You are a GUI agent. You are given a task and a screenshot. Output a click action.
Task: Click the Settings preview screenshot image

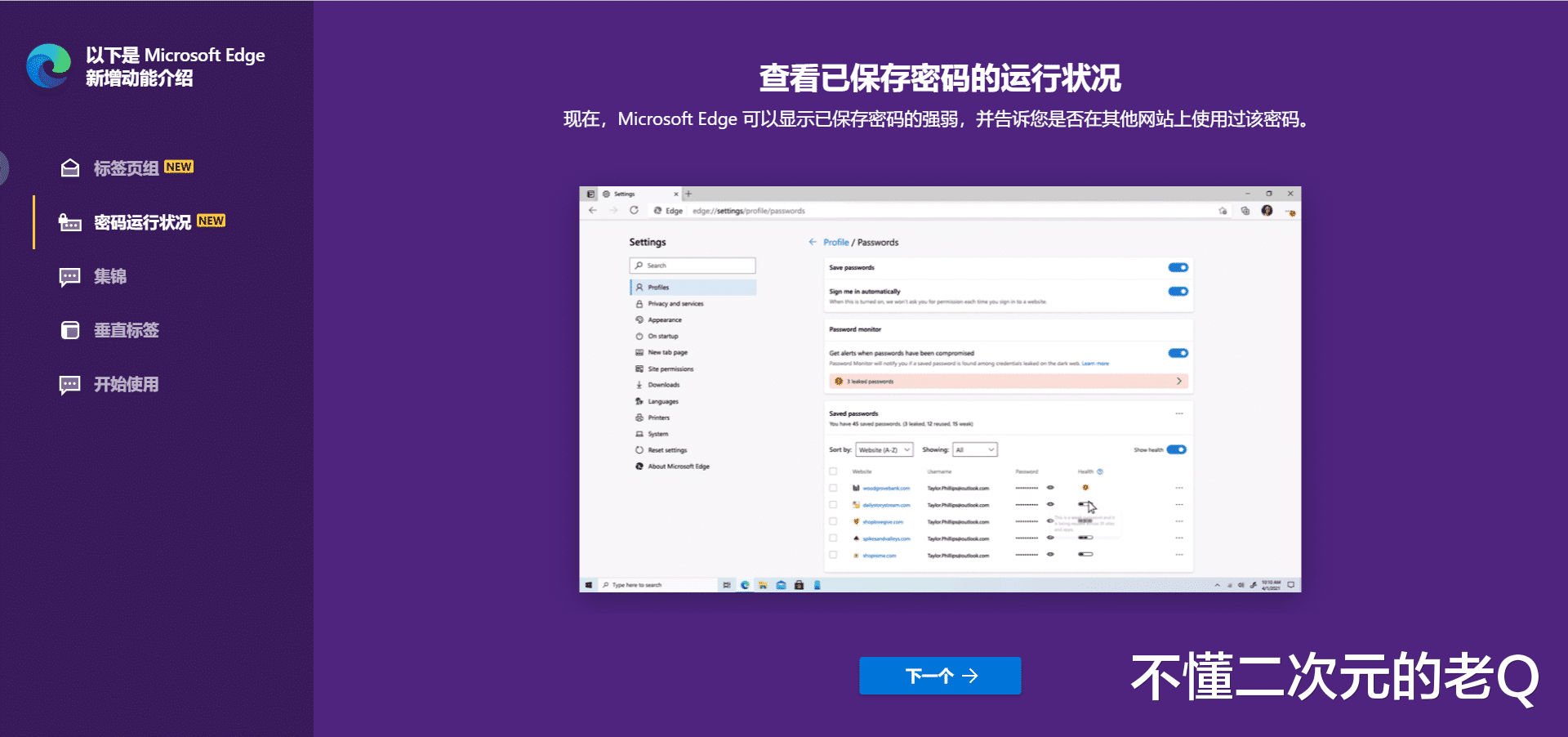tap(940, 389)
